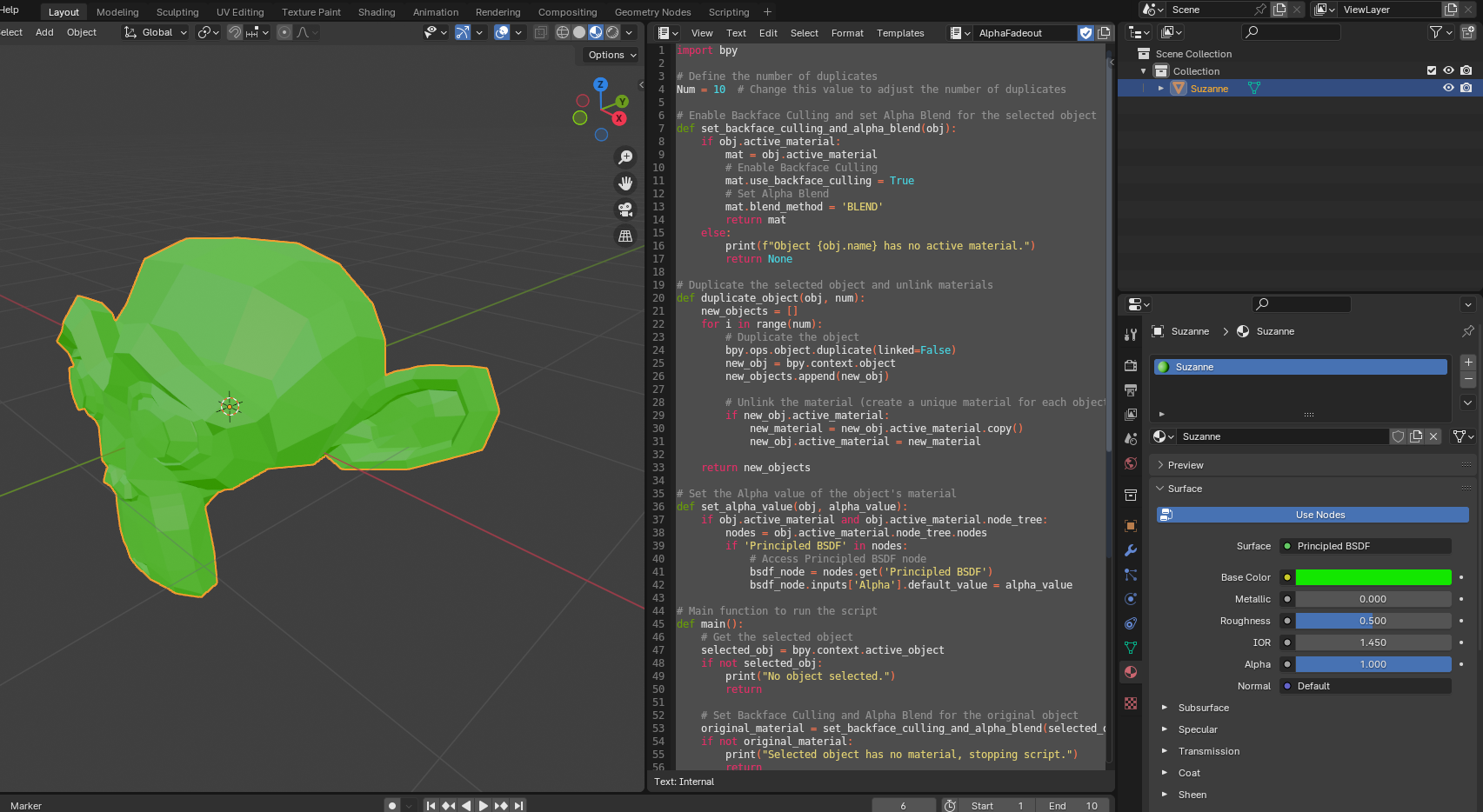The width and height of the screenshot is (1483, 812).
Task: Open the Object Constraints tab
Action: [1131, 623]
